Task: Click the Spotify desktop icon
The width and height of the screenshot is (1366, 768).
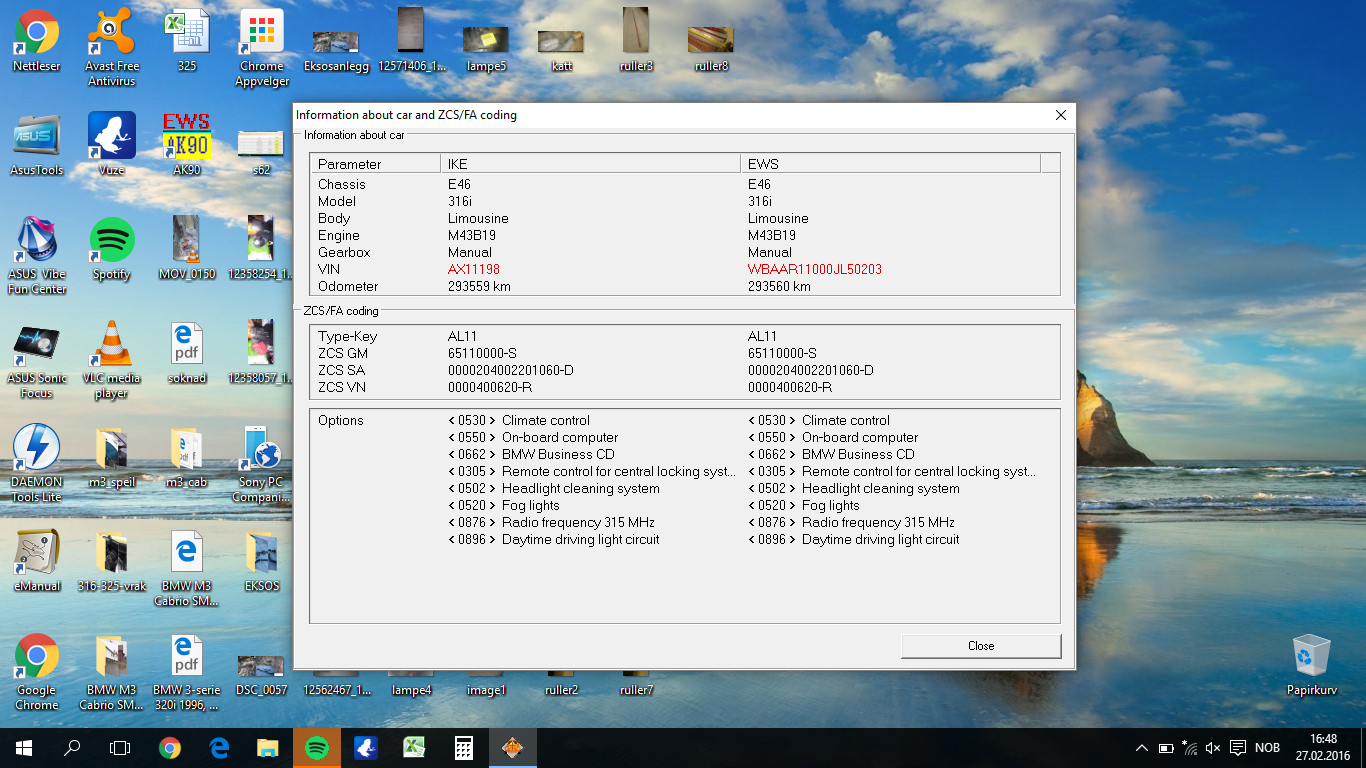Action: point(112,248)
